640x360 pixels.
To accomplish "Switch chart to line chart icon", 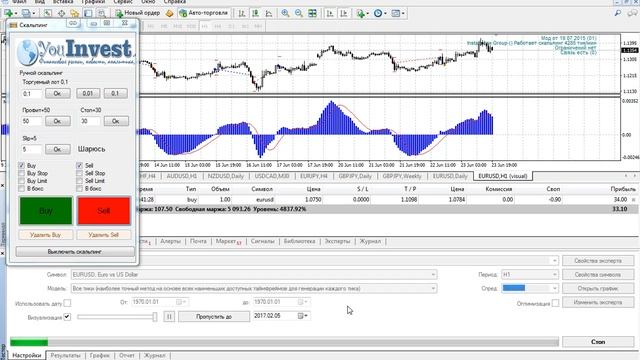I will (x=269, y=13).
